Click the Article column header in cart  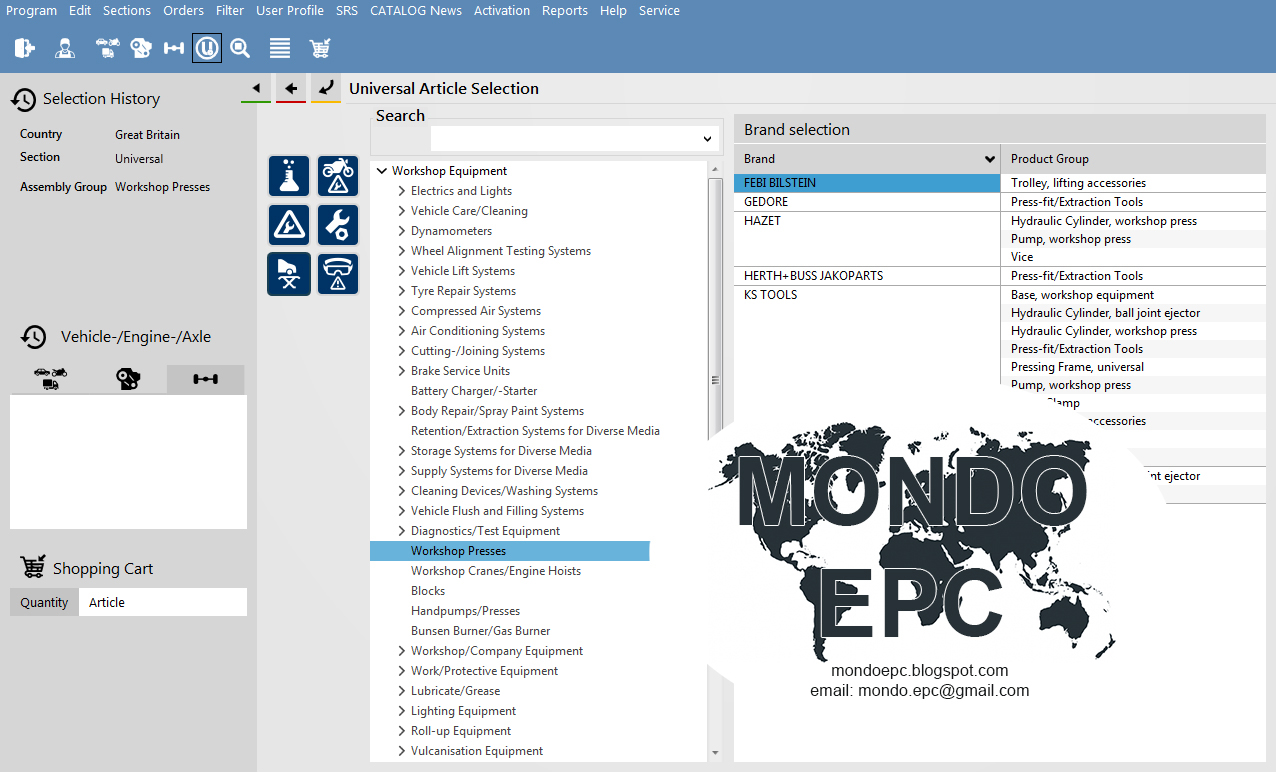(163, 602)
